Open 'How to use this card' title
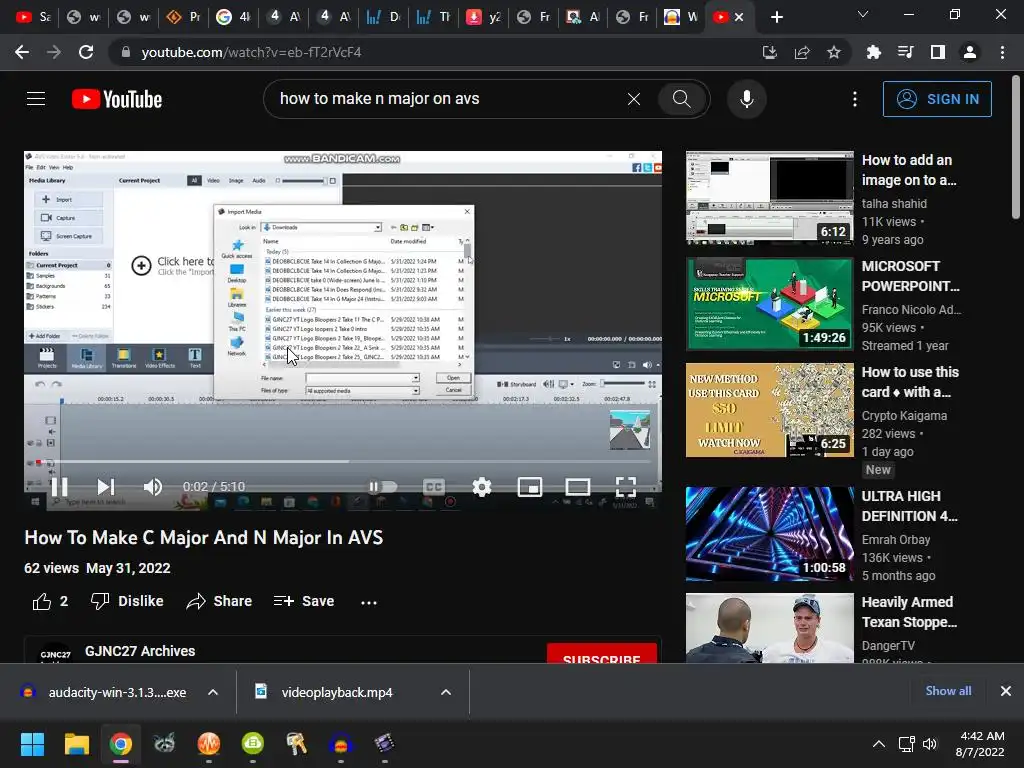The image size is (1024, 768). (910, 382)
